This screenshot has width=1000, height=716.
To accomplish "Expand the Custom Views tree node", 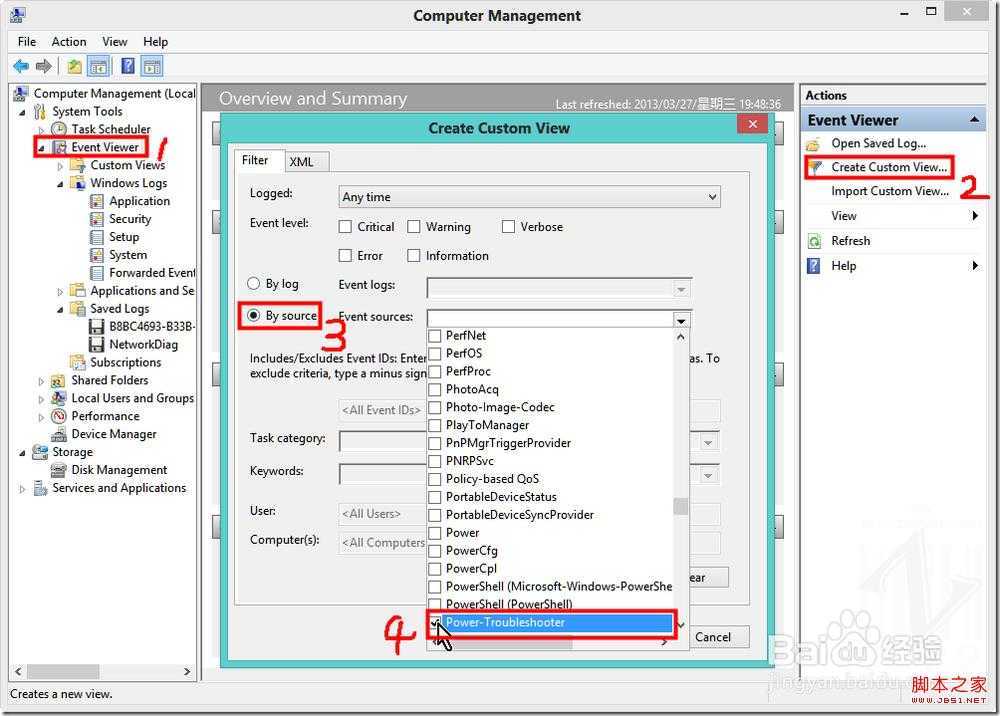I will click(x=61, y=166).
